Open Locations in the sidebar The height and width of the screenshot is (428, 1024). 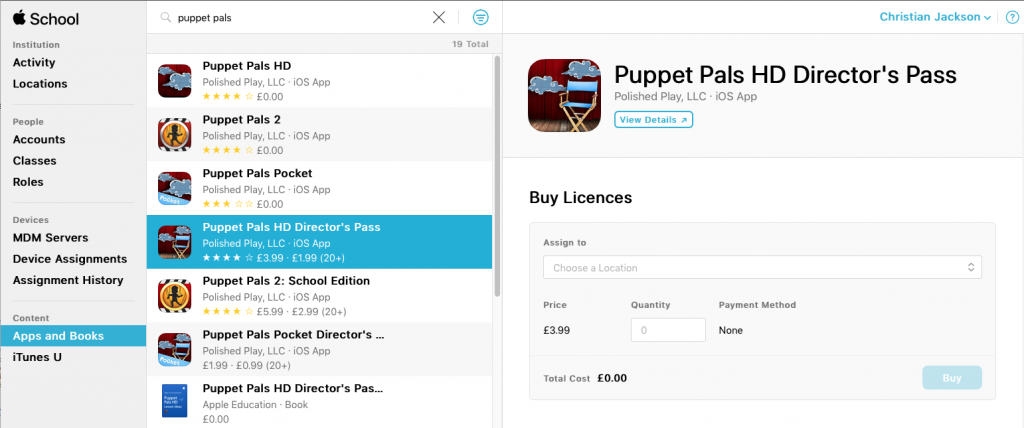click(x=40, y=84)
